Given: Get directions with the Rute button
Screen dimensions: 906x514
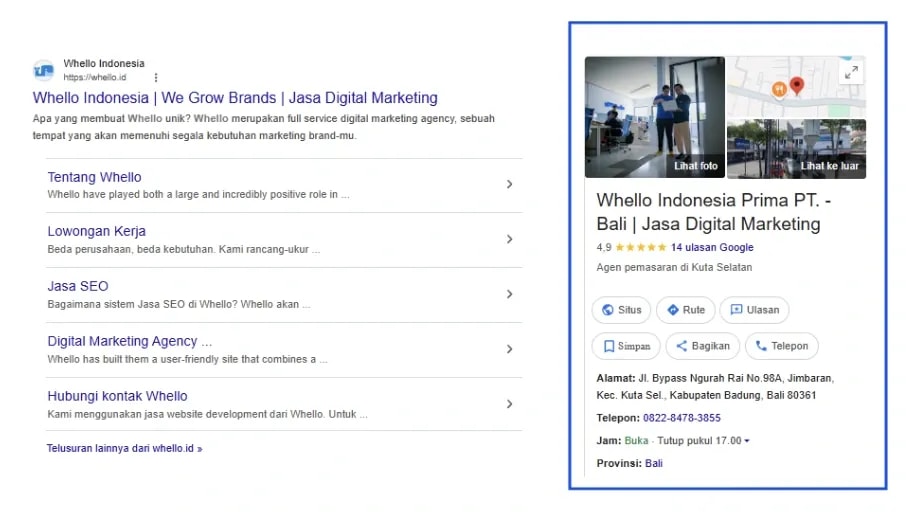Looking at the screenshot, I should [x=685, y=310].
